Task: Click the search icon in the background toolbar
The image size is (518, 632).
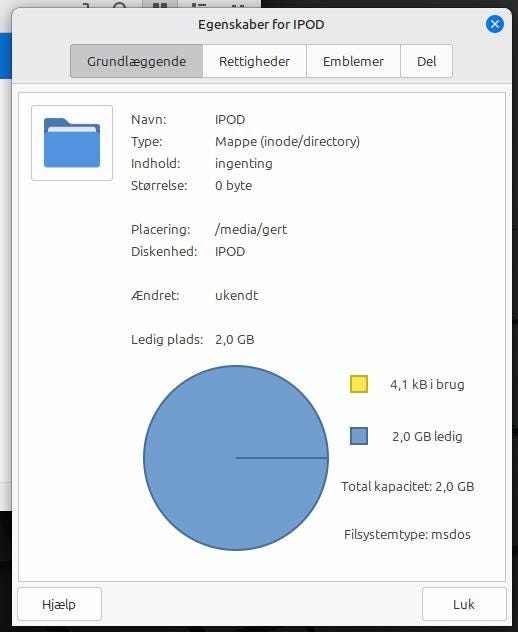Action: click(120, 5)
